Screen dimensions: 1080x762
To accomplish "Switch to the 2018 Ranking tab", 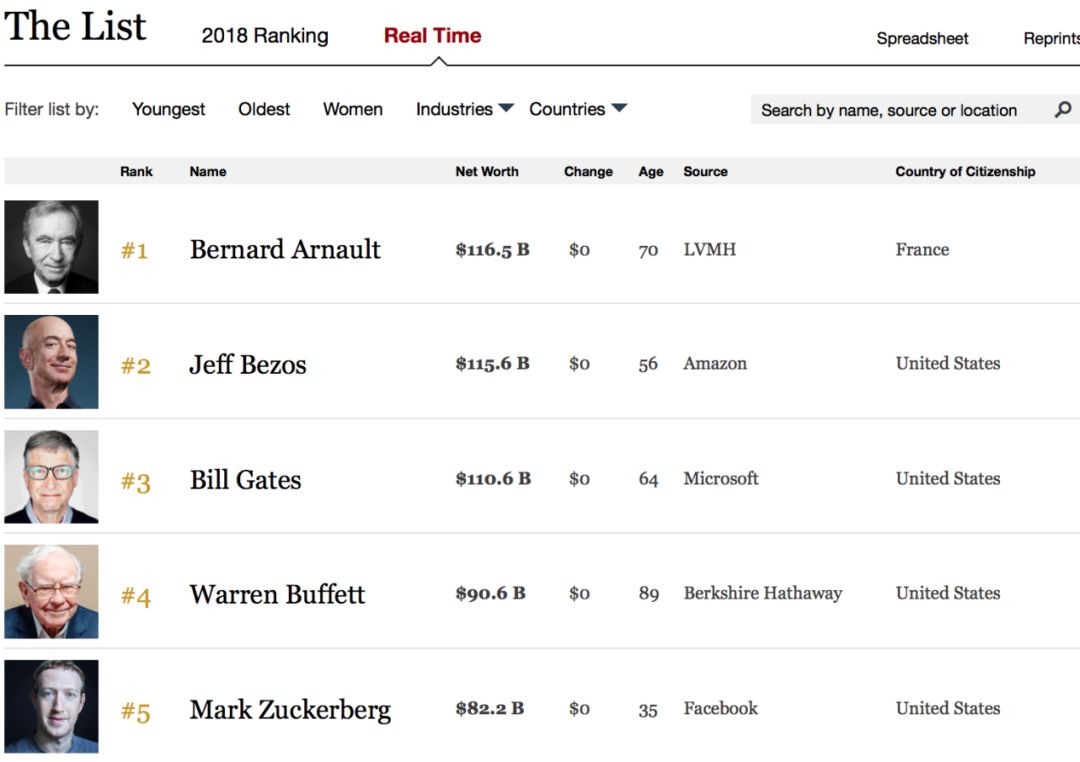I will click(265, 36).
